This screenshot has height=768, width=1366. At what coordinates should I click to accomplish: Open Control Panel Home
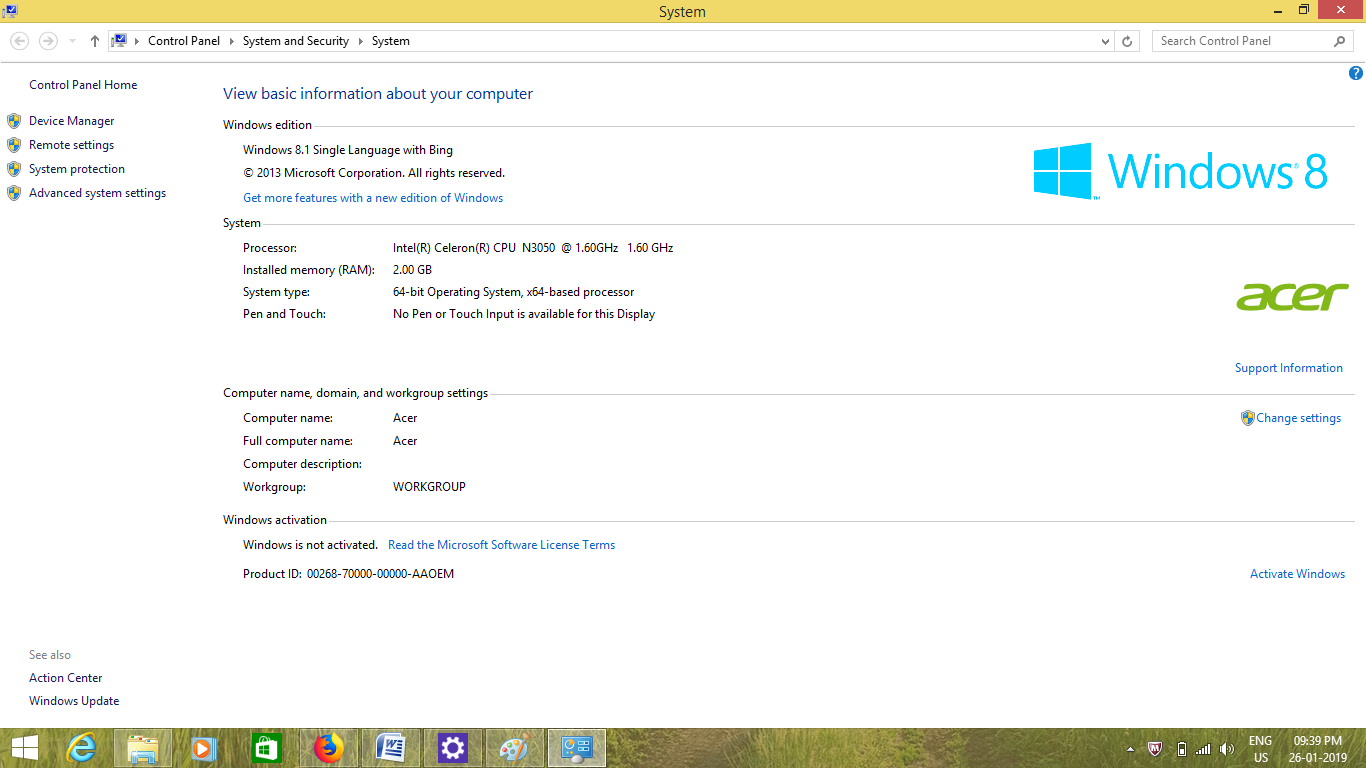click(x=83, y=85)
